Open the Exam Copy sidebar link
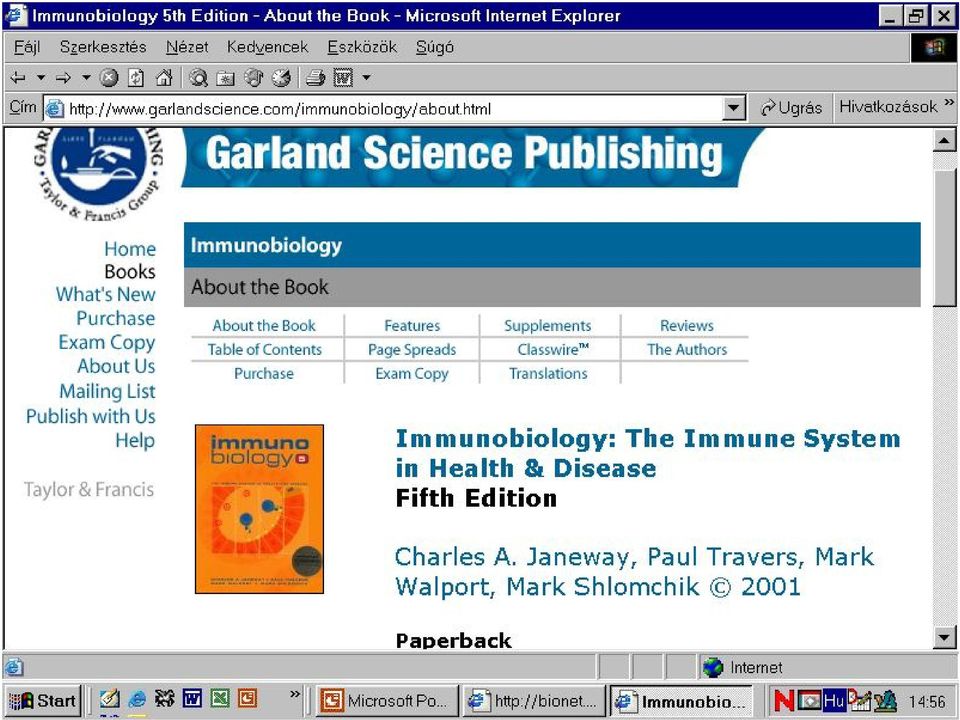 (107, 343)
